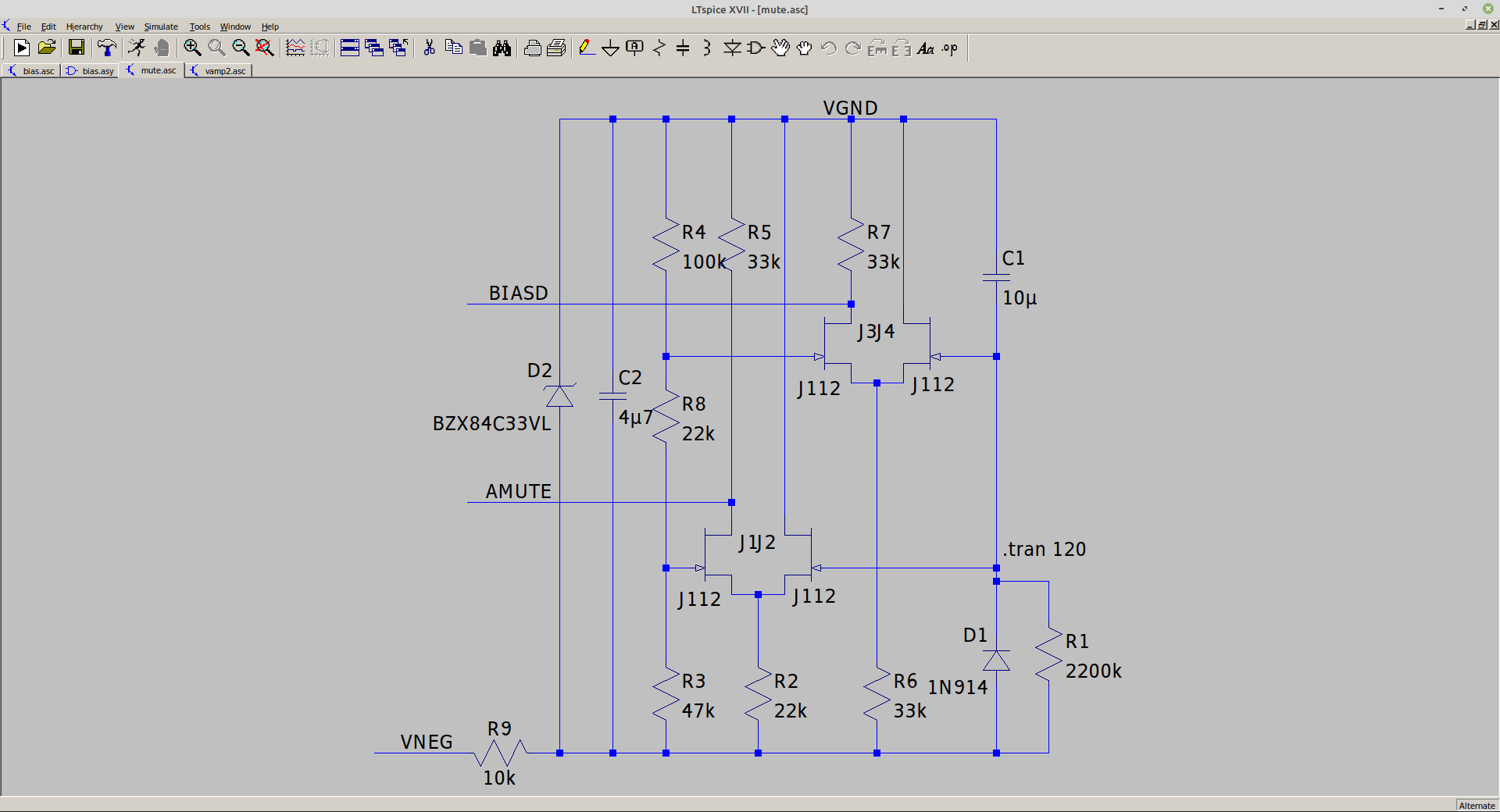1500x812 pixels.
Task: Click the Print setup icon
Action: [532, 48]
